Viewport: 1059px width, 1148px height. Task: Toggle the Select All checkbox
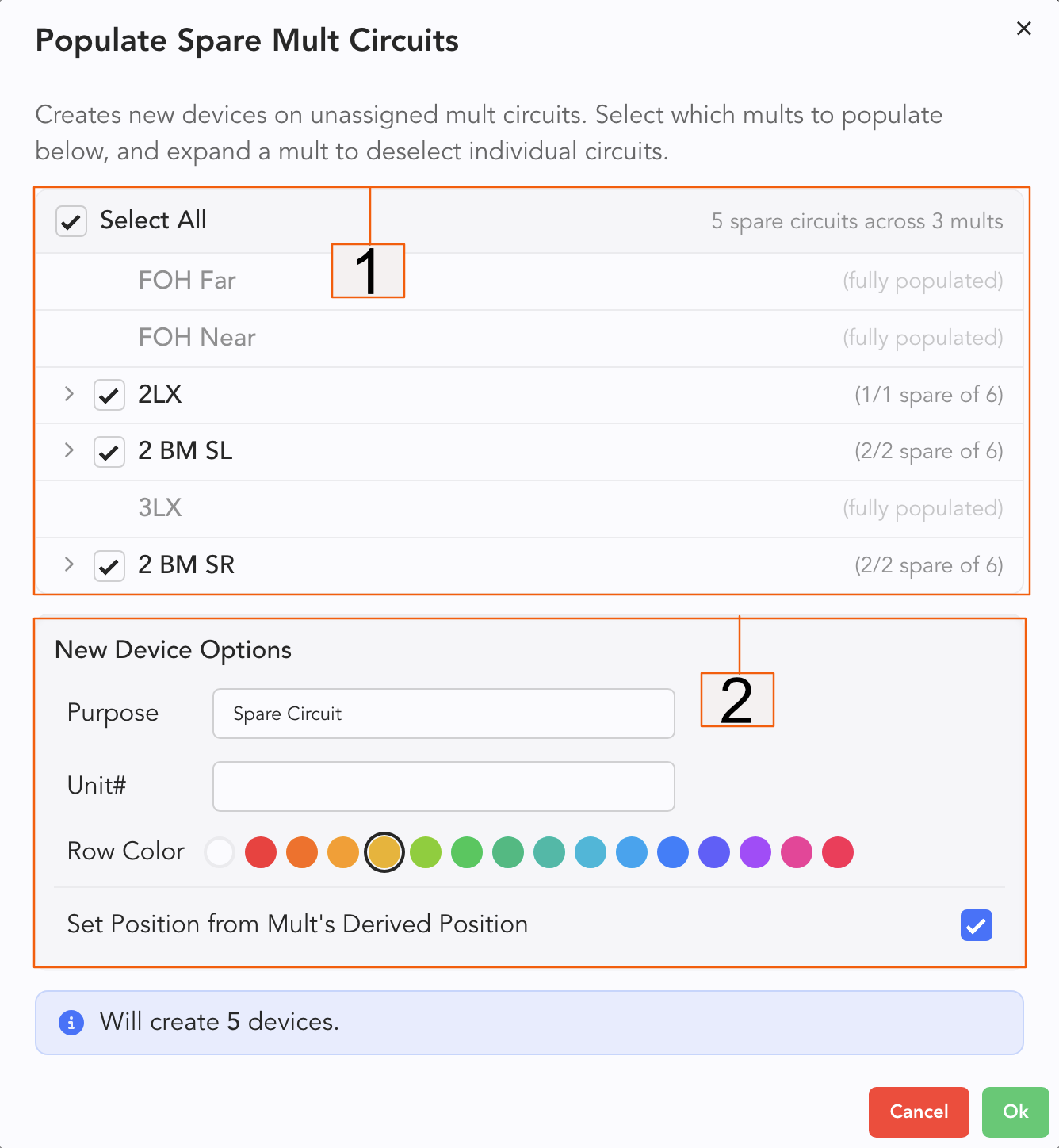[71, 221]
